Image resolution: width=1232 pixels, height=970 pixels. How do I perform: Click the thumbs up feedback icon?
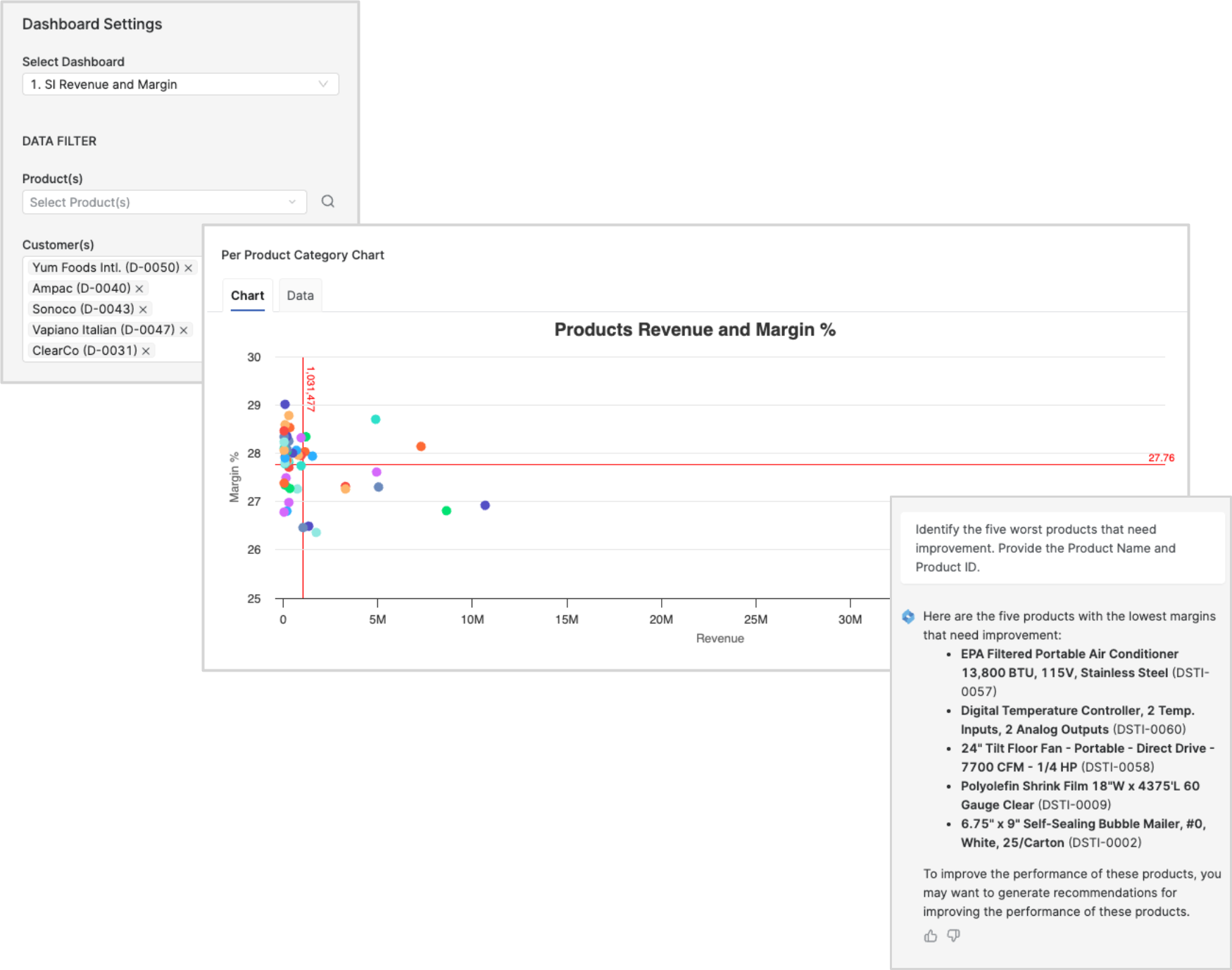pyautogui.click(x=930, y=936)
